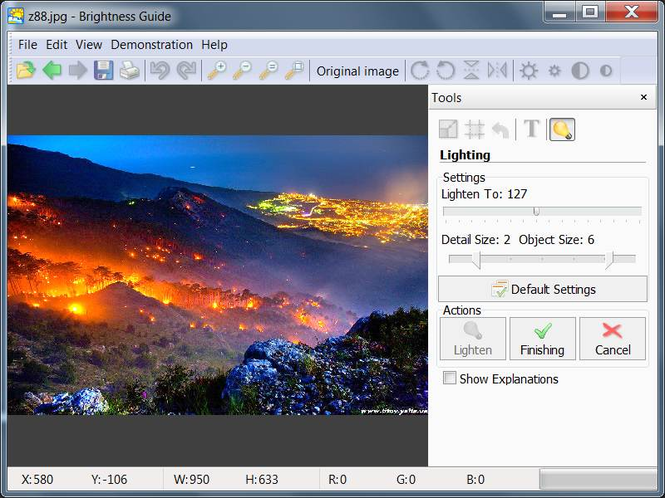The width and height of the screenshot is (665, 498).
Task: Click the Lighten action button
Action: pyautogui.click(x=473, y=339)
